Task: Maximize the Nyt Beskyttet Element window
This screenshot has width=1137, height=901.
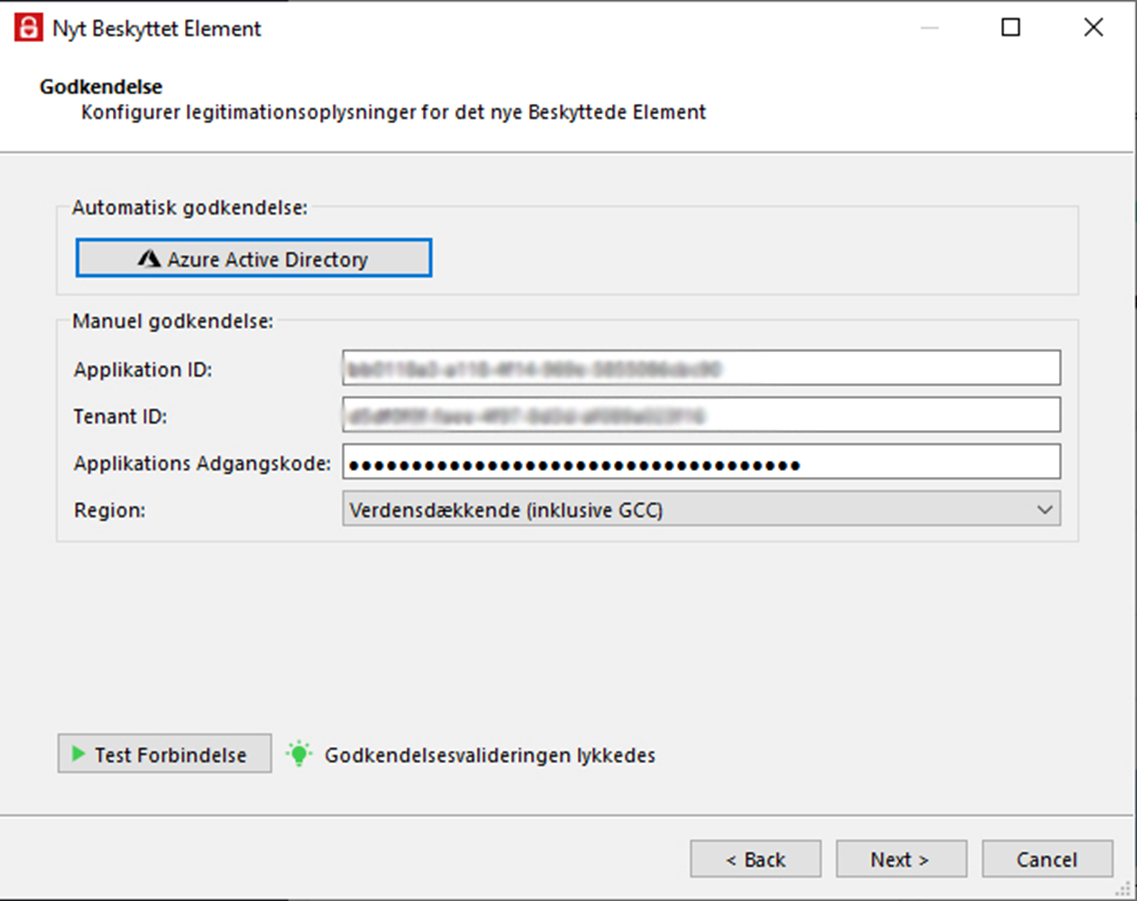Action: [1011, 28]
